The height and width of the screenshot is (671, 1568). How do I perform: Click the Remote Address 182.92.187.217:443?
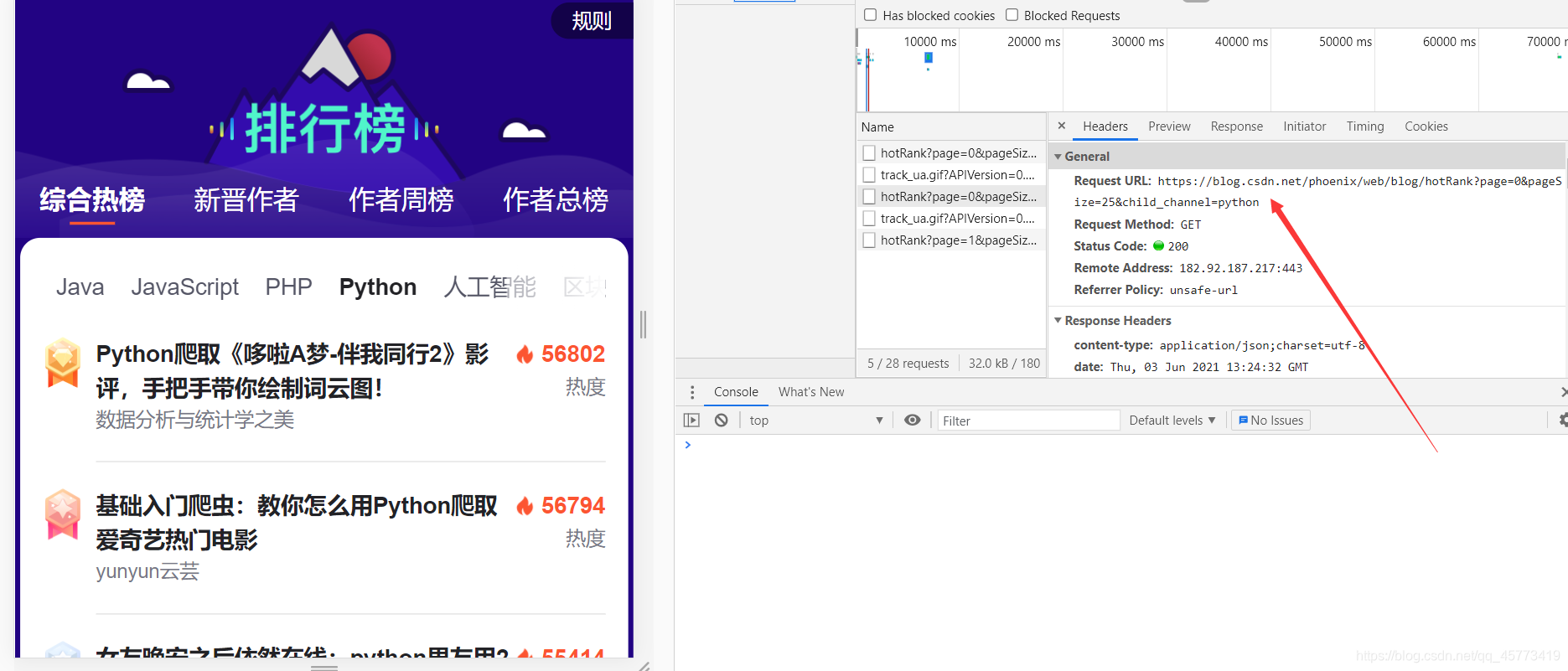pos(1241,268)
